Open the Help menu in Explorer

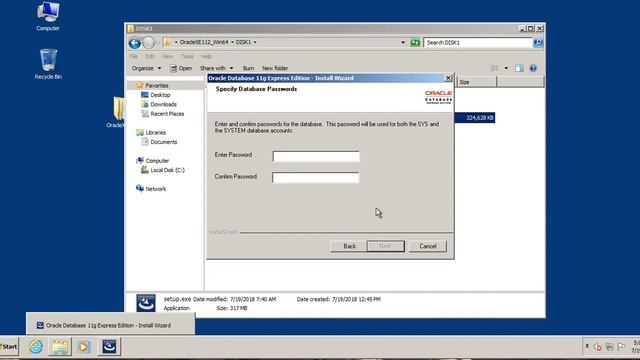tap(206, 56)
